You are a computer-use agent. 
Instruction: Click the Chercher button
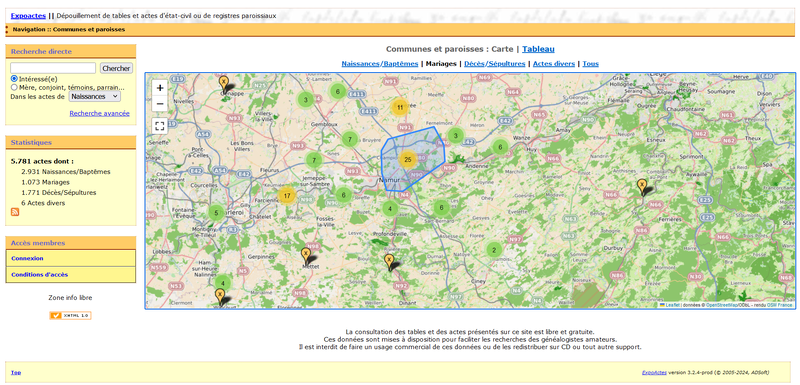[x=116, y=68]
